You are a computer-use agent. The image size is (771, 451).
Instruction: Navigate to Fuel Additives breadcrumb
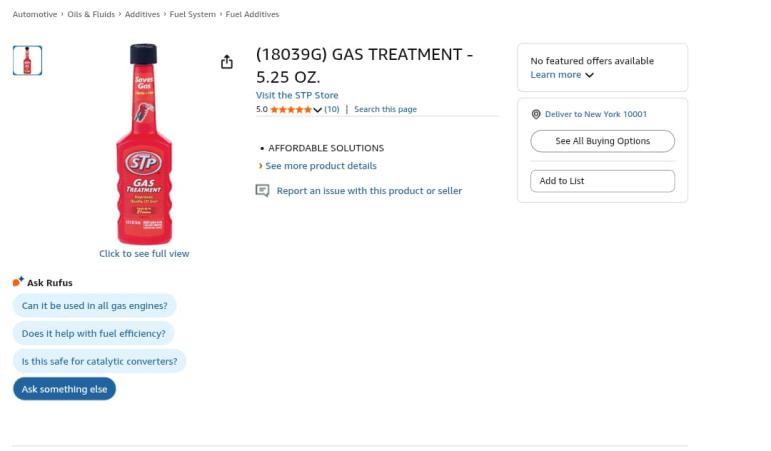point(252,14)
